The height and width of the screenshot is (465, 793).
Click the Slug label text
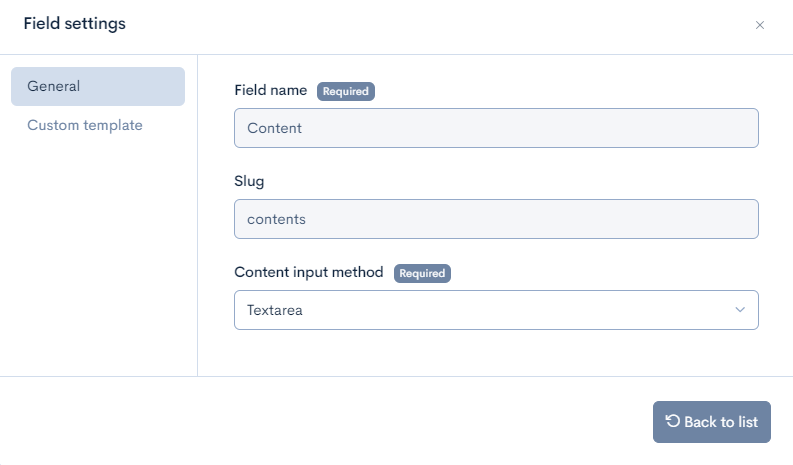pyautogui.click(x=249, y=182)
